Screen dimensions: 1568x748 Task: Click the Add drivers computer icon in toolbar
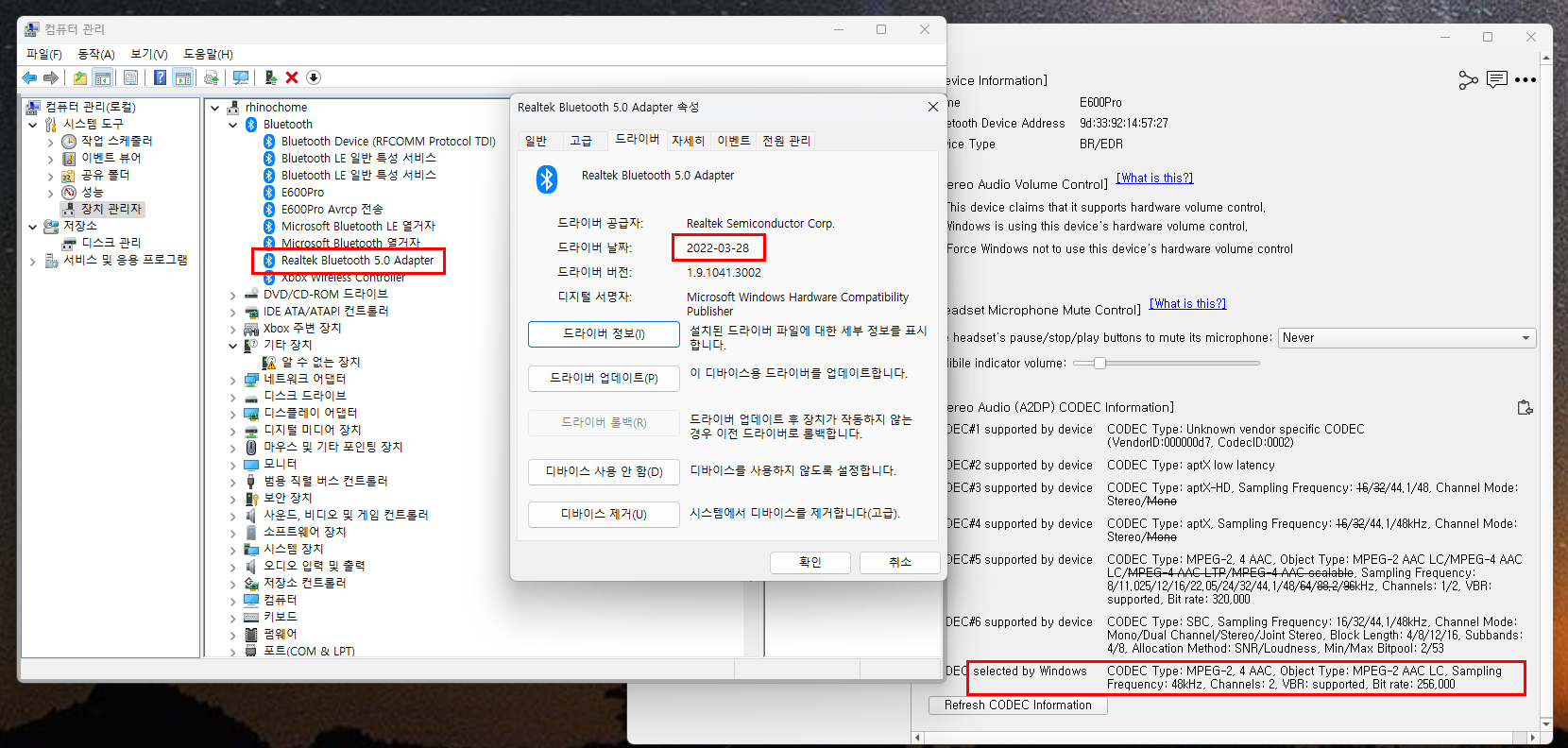point(271,77)
